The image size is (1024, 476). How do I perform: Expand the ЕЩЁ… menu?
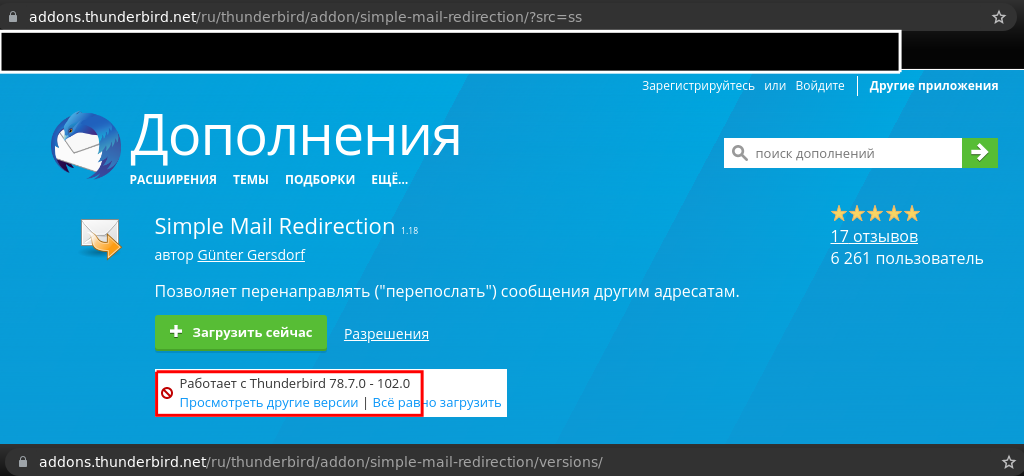pos(390,180)
